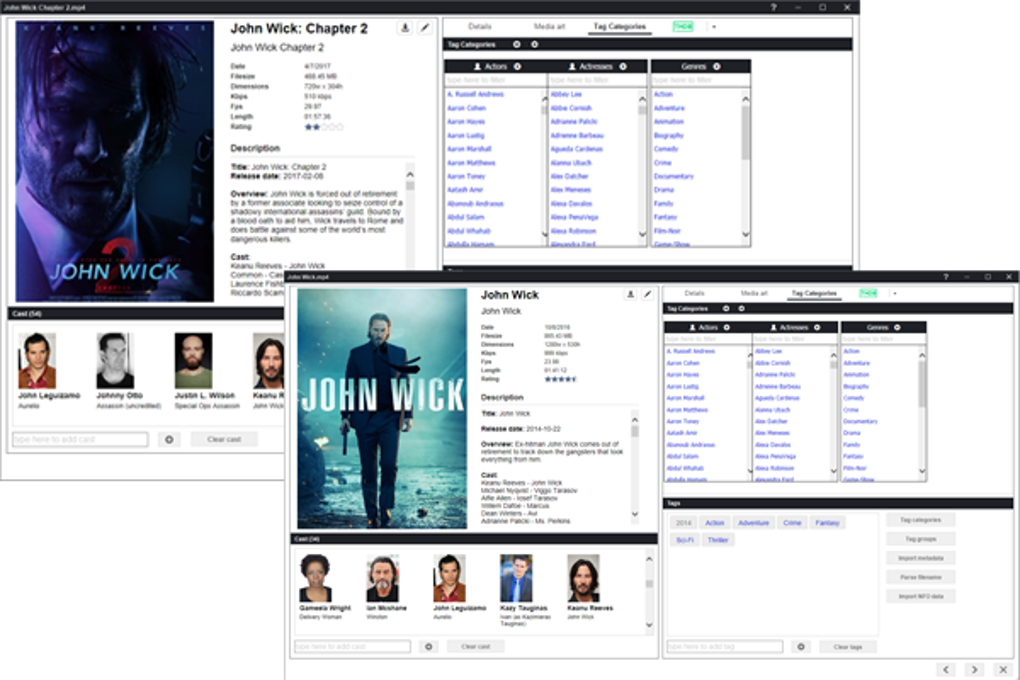This screenshot has width=1020, height=680.
Task: Click the up arrow of John Wick description scrollbar
Action: pos(635,420)
